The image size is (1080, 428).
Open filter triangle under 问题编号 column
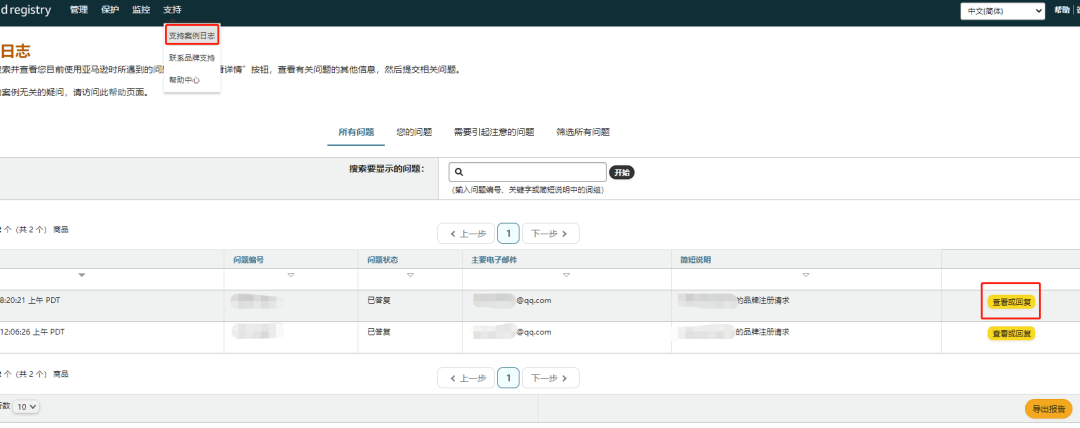[x=291, y=276]
